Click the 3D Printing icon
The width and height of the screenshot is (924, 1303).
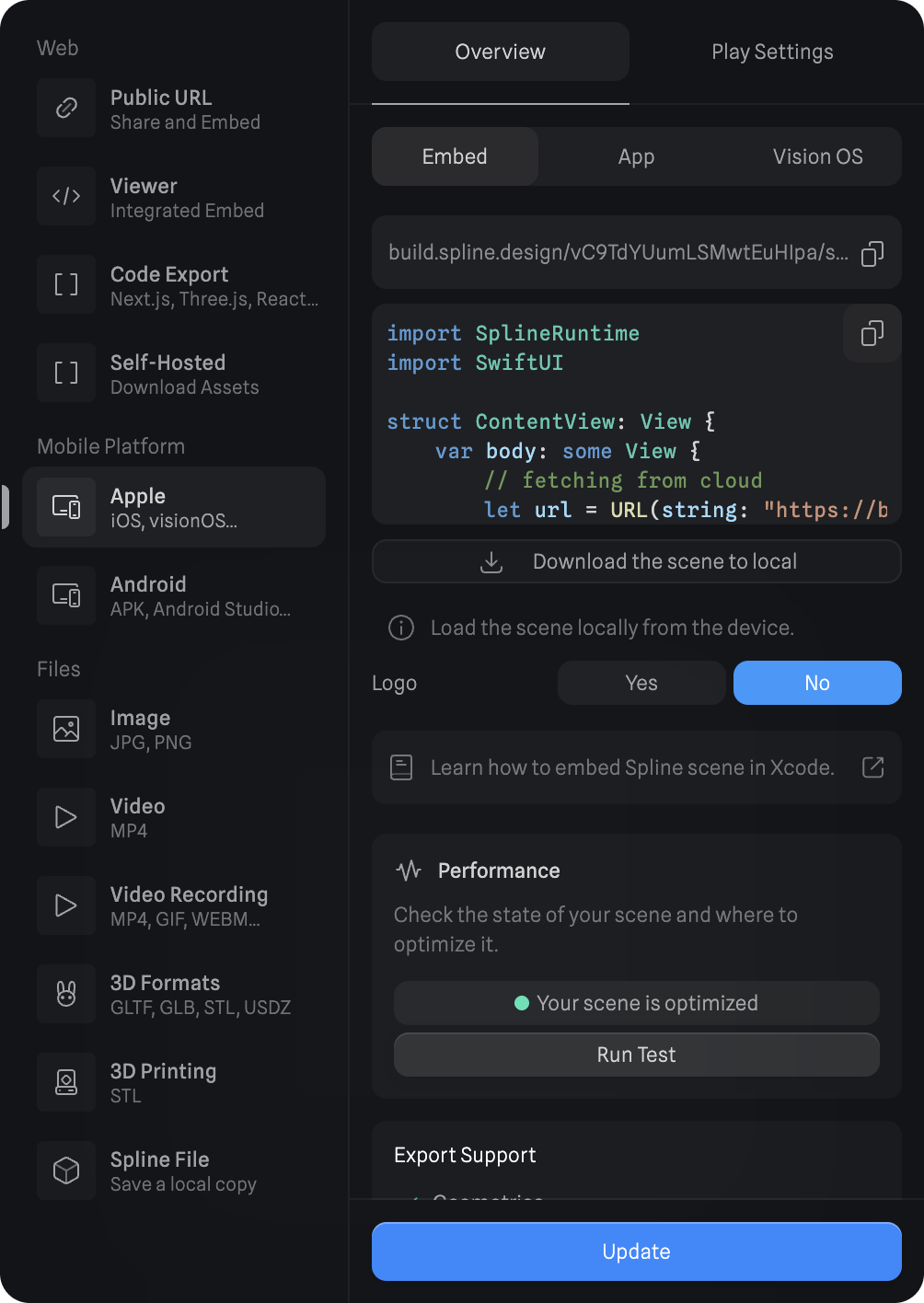pyautogui.click(x=66, y=1082)
